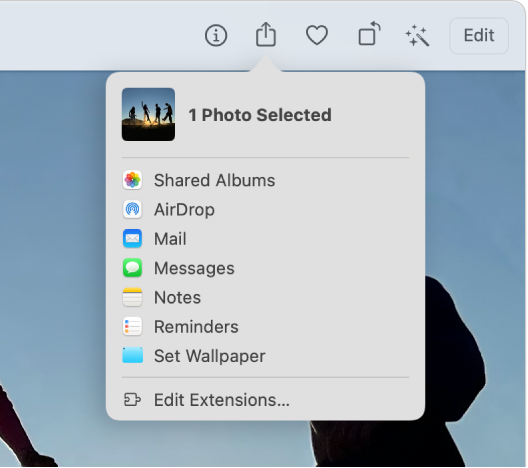Select the selected photo thumbnail in share menu
The width and height of the screenshot is (528, 468).
[148, 114]
